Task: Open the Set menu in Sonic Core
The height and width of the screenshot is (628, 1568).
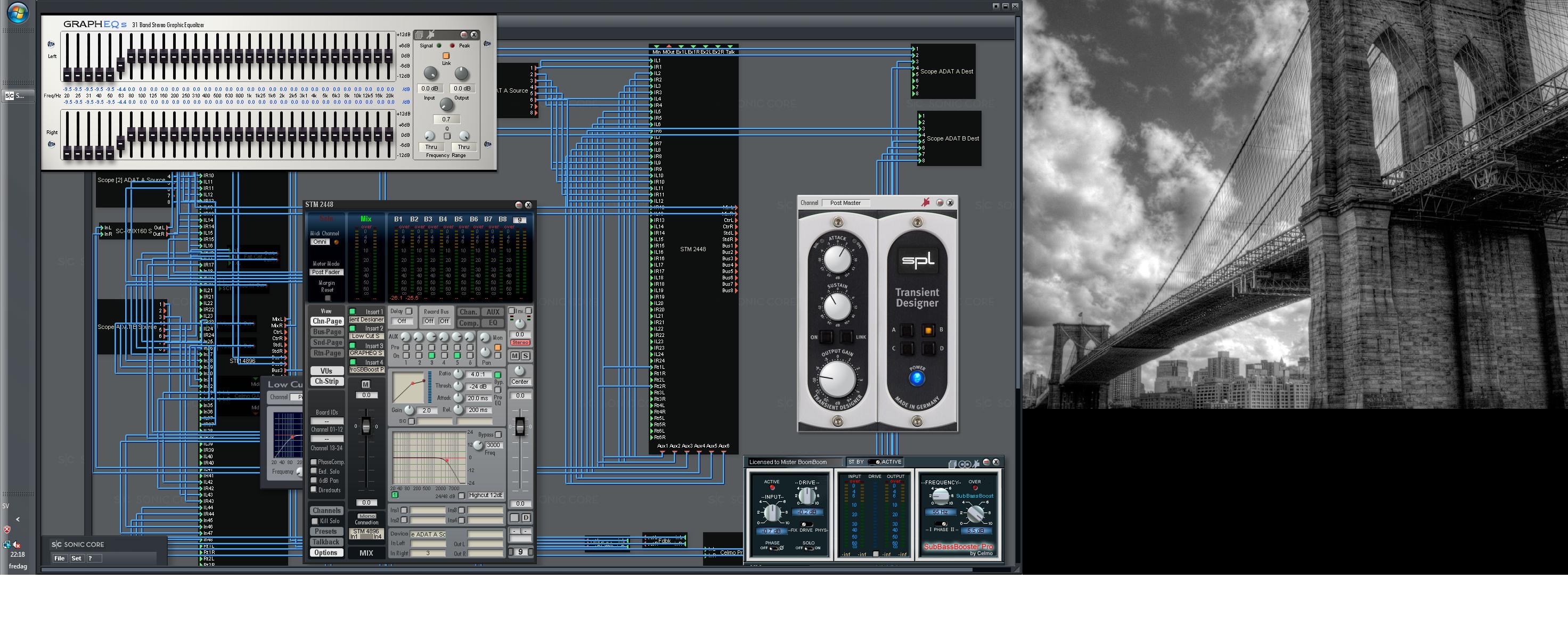Action: pyautogui.click(x=76, y=559)
